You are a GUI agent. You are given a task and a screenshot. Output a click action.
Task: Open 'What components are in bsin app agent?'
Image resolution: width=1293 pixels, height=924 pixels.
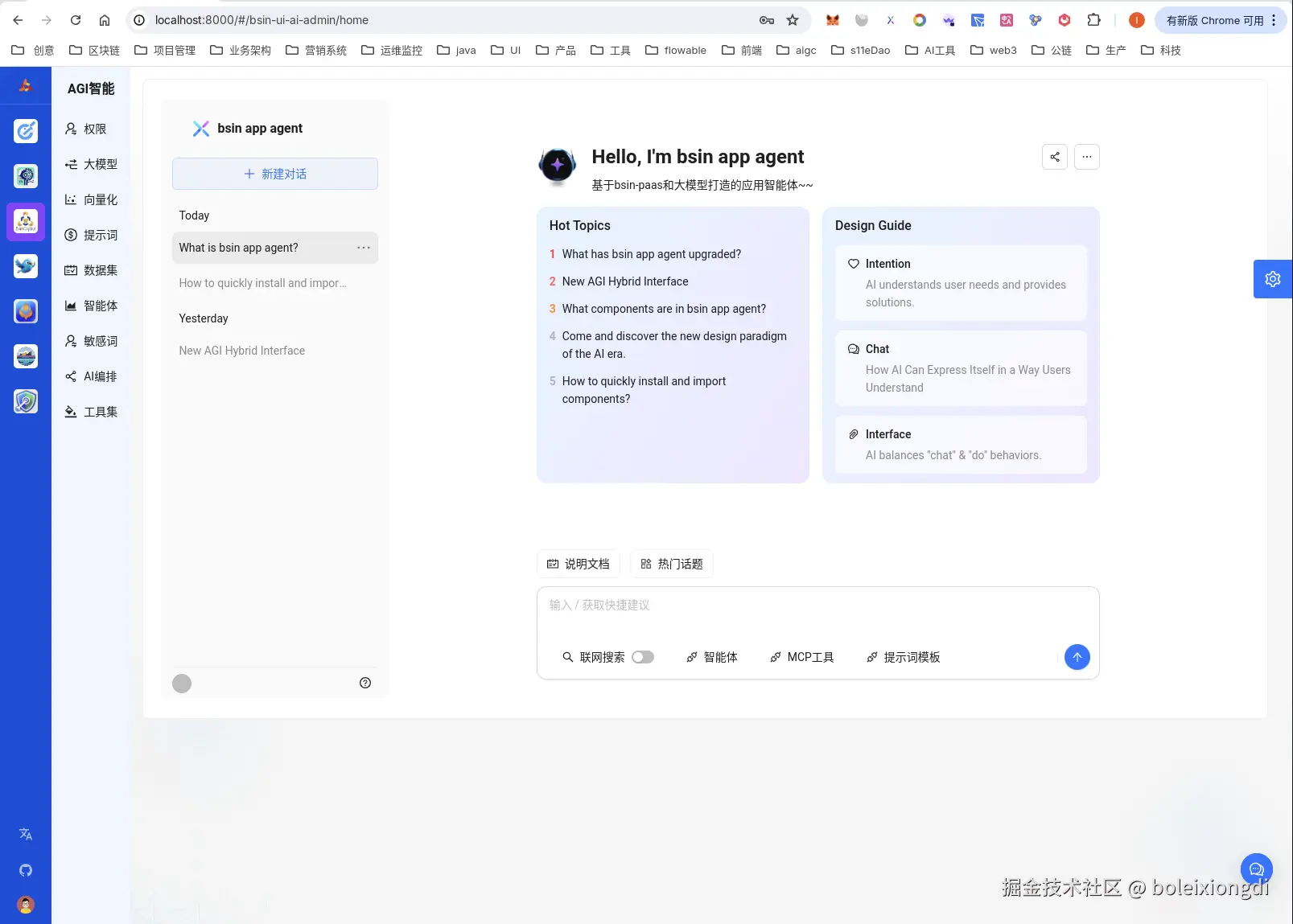point(664,309)
